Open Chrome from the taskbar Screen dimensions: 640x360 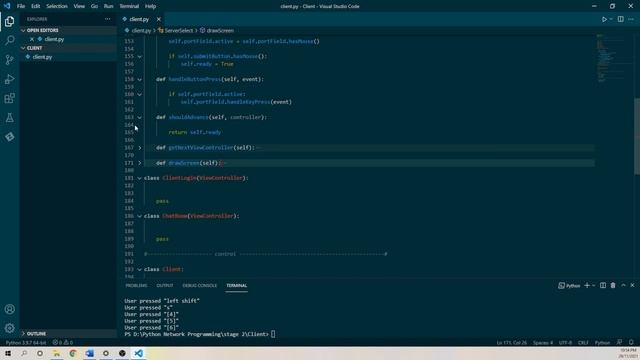[73, 353]
